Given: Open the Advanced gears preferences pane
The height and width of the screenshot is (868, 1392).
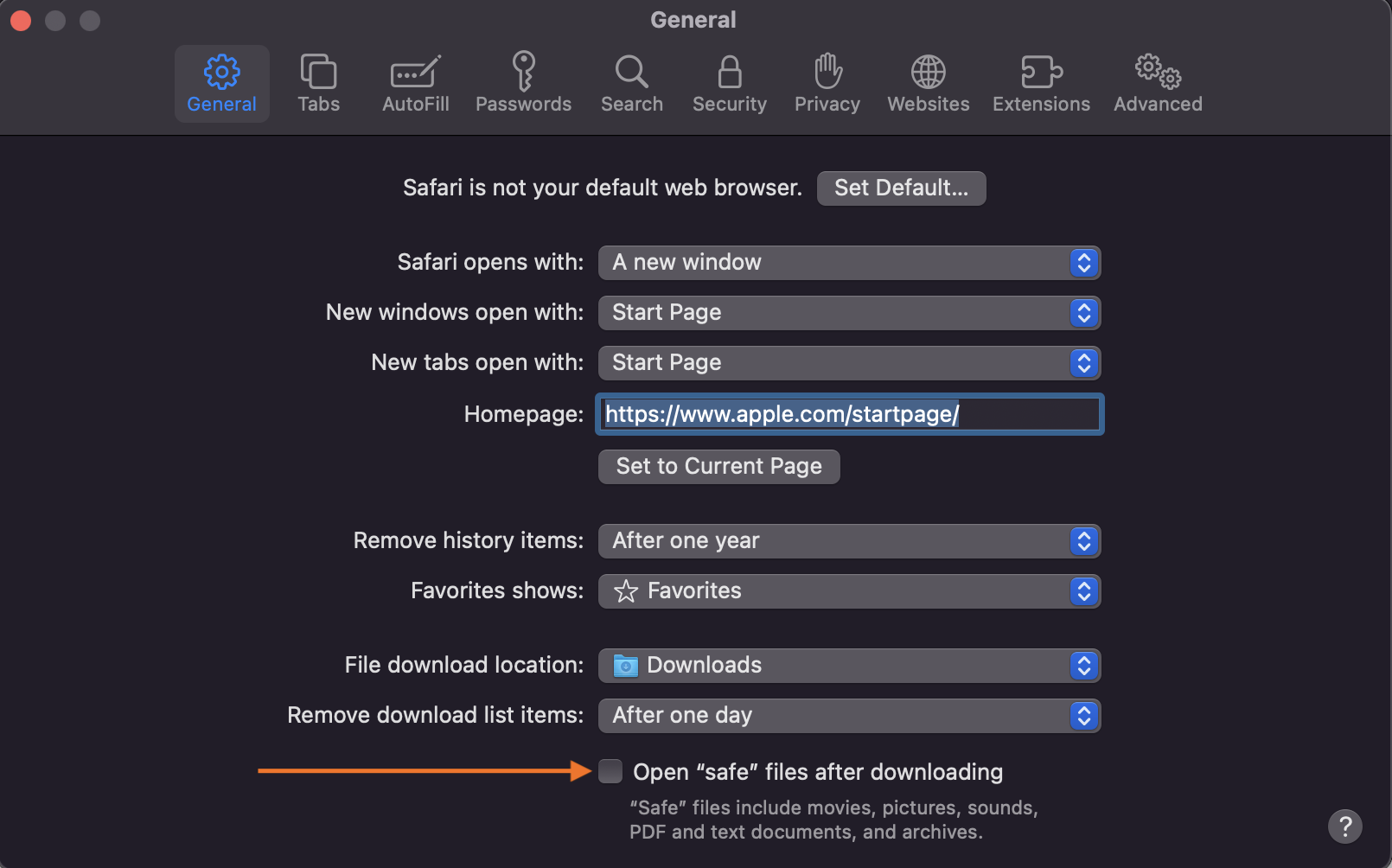Looking at the screenshot, I should tap(1158, 84).
